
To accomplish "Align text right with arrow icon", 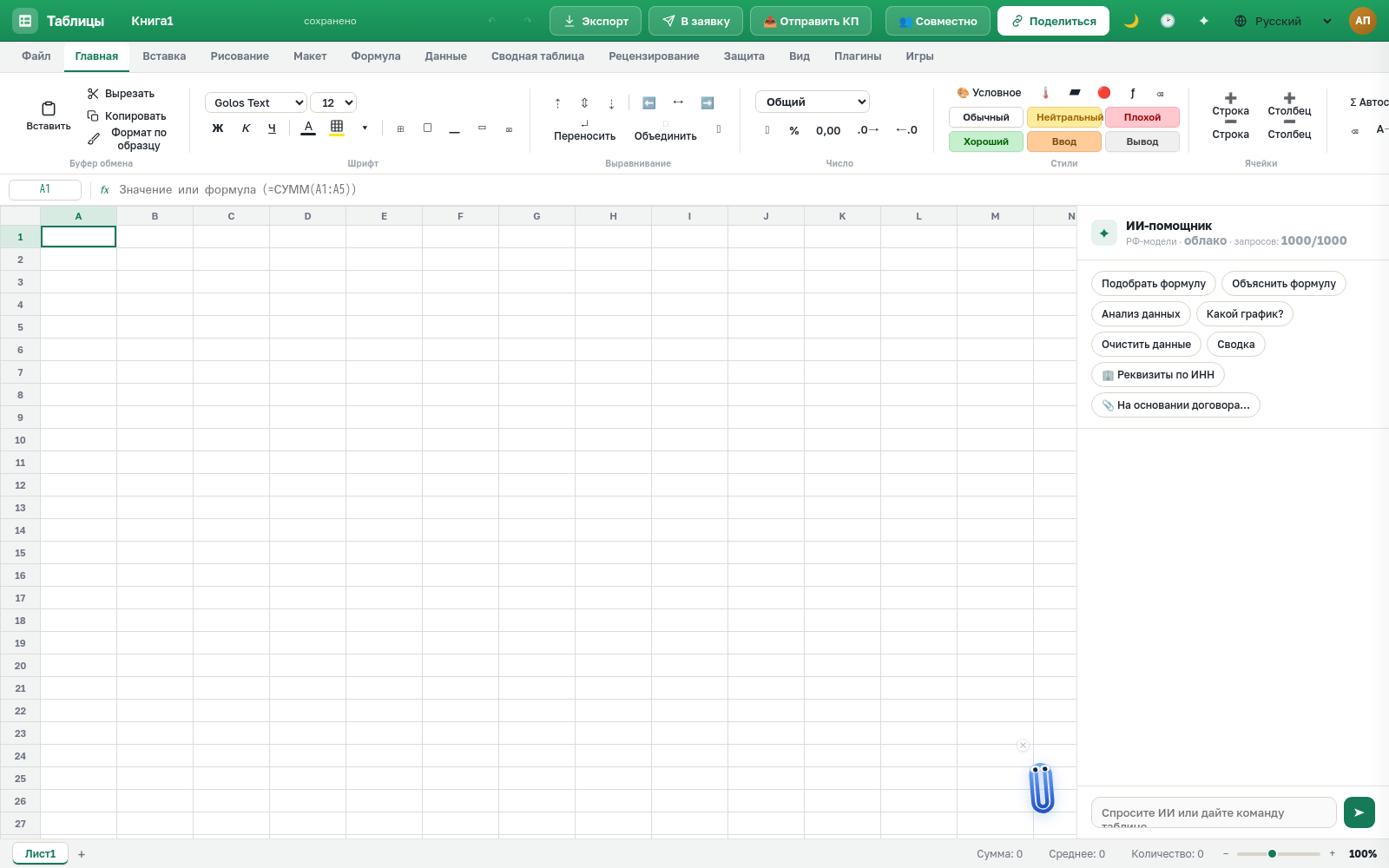I will (x=708, y=102).
